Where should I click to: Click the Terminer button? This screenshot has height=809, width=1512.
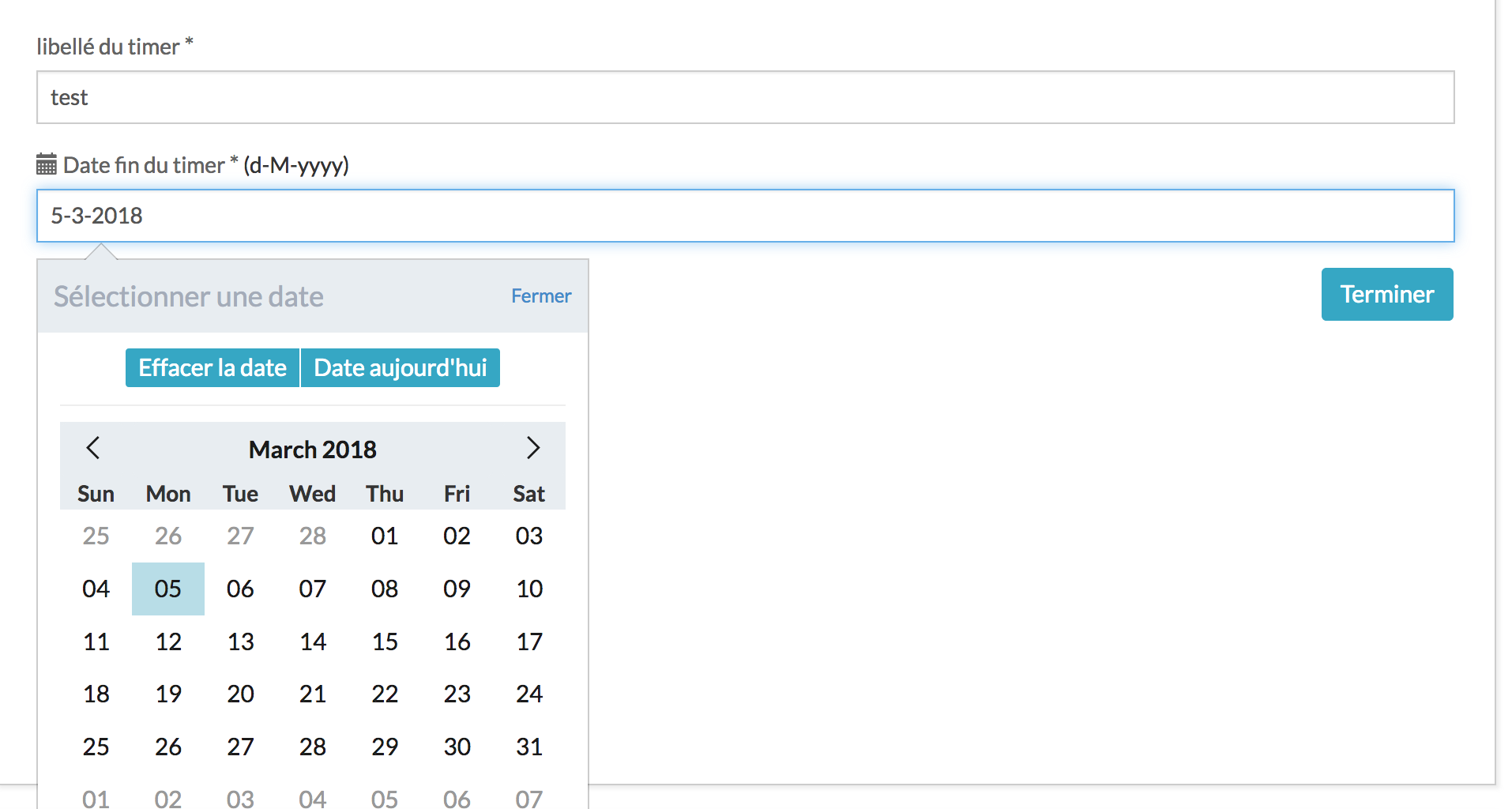tap(1387, 294)
